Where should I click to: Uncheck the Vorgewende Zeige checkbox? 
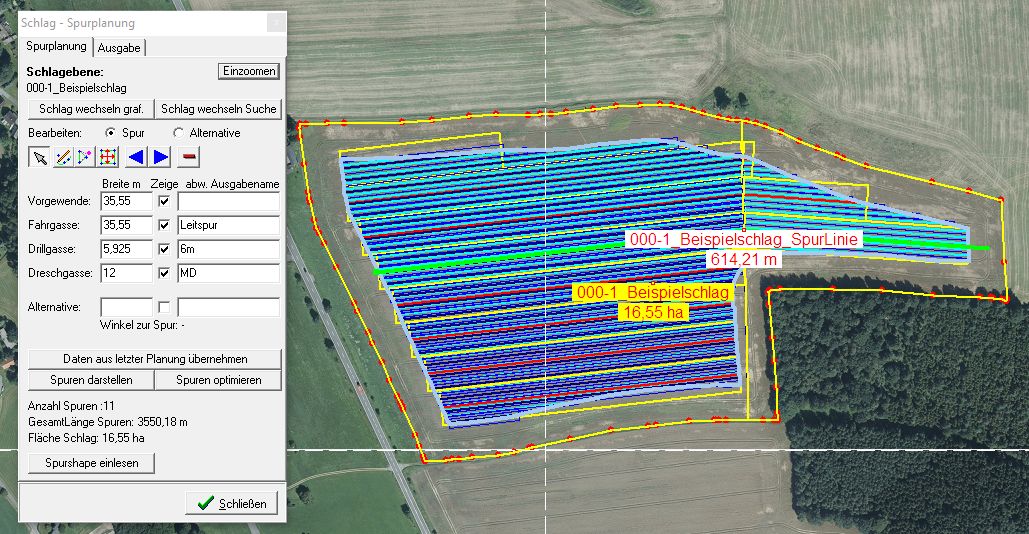coord(164,202)
